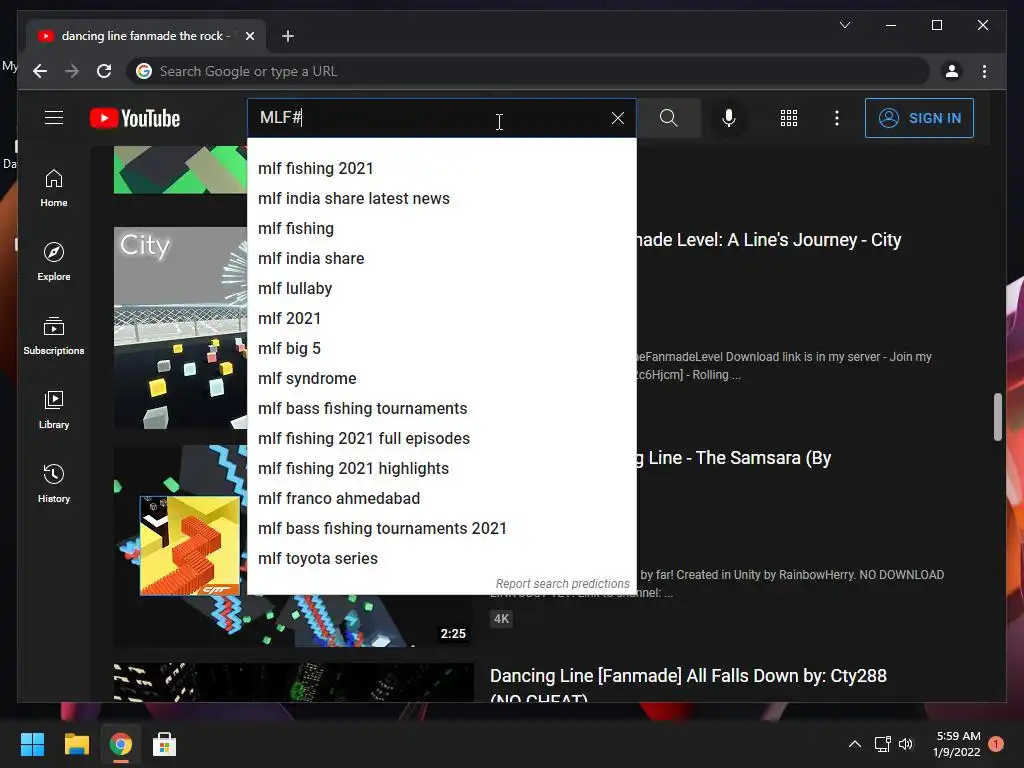Select suggestion mlf franco ahmedabad

(441, 499)
